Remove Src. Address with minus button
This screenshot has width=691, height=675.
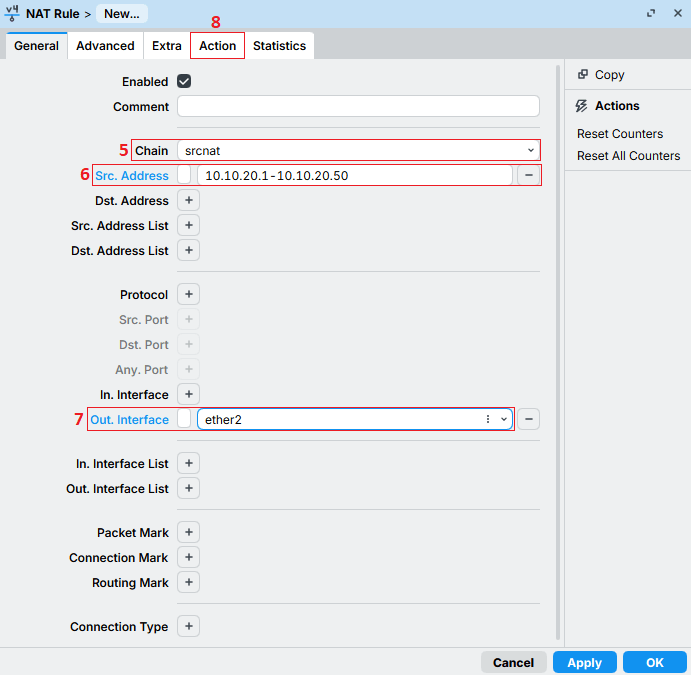529,175
